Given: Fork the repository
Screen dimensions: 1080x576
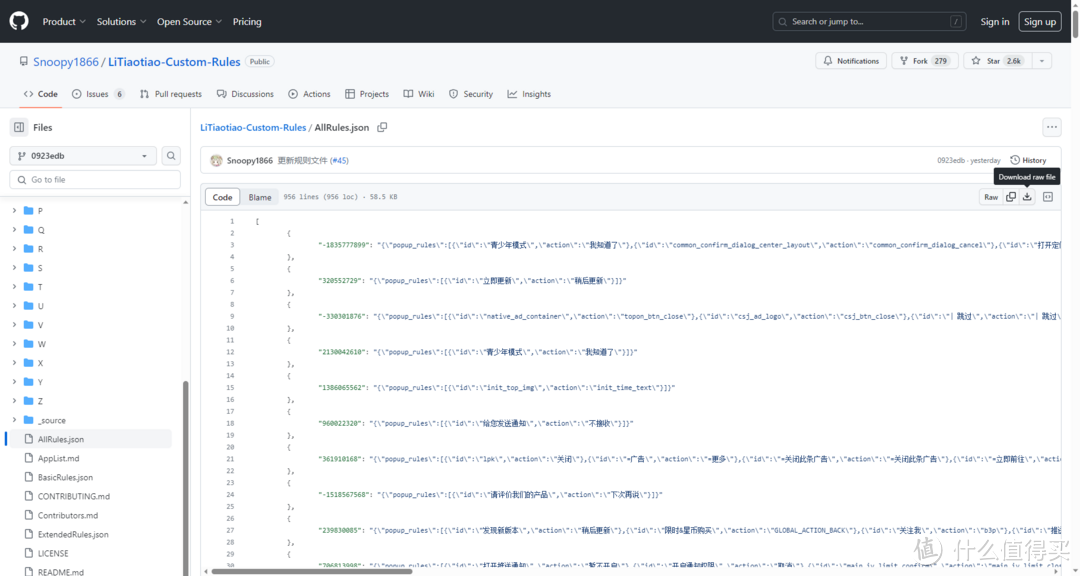Looking at the screenshot, I should tap(923, 61).
